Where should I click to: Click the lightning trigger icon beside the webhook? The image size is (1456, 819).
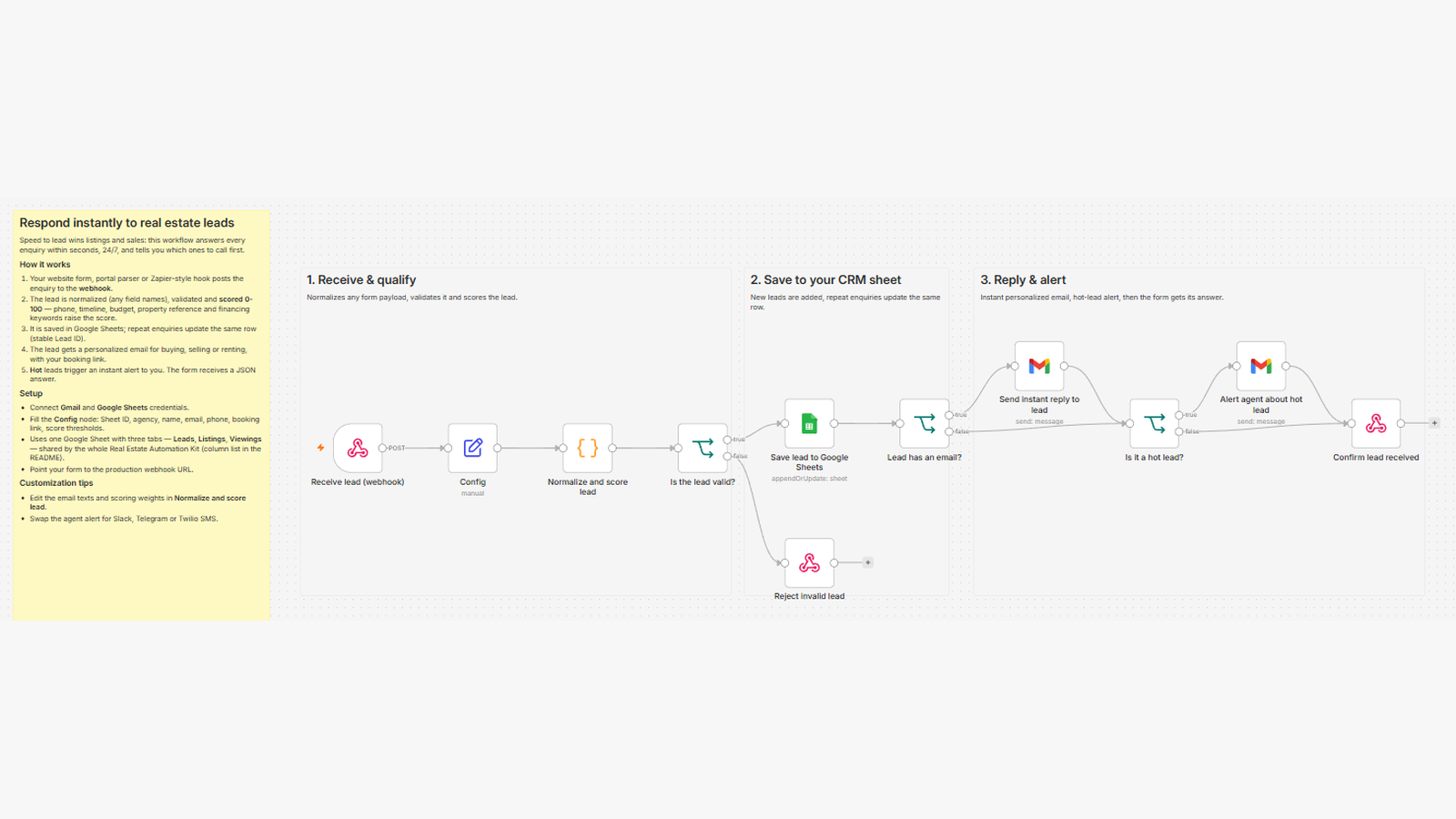(320, 448)
